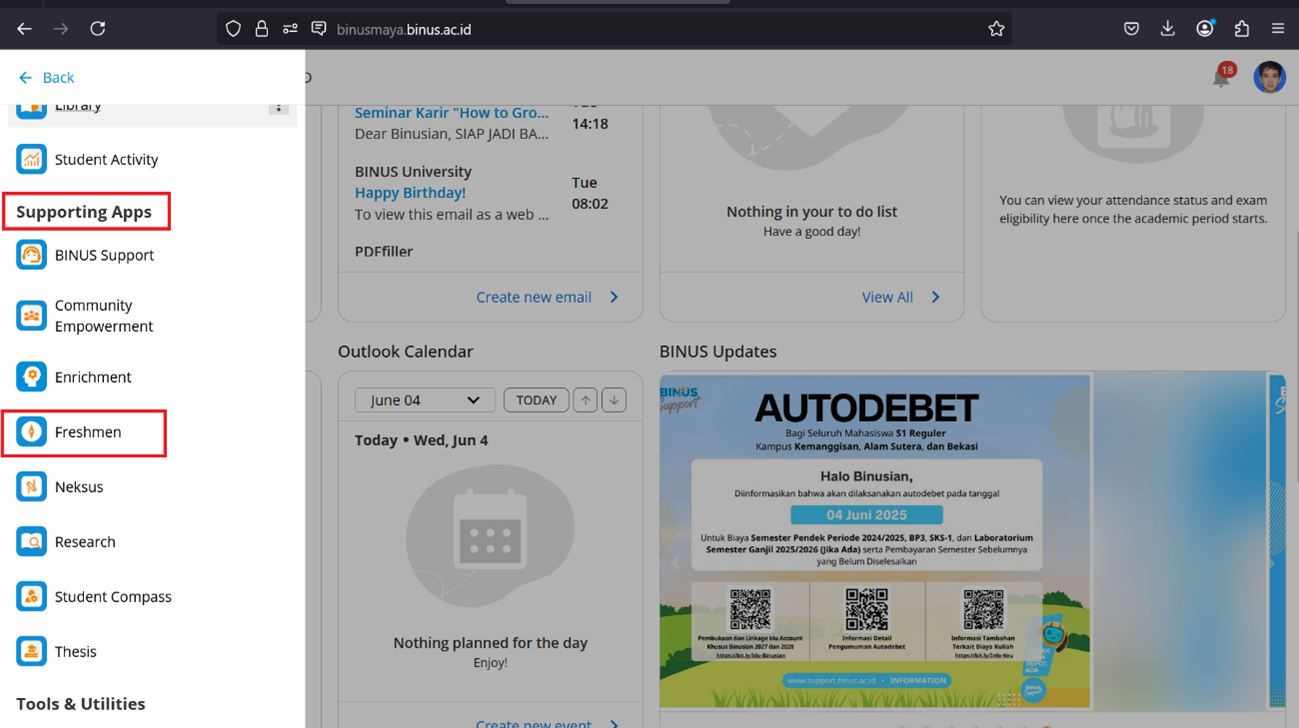Open the AUTODEBET banner image
The width and height of the screenshot is (1299, 728).
(875, 541)
